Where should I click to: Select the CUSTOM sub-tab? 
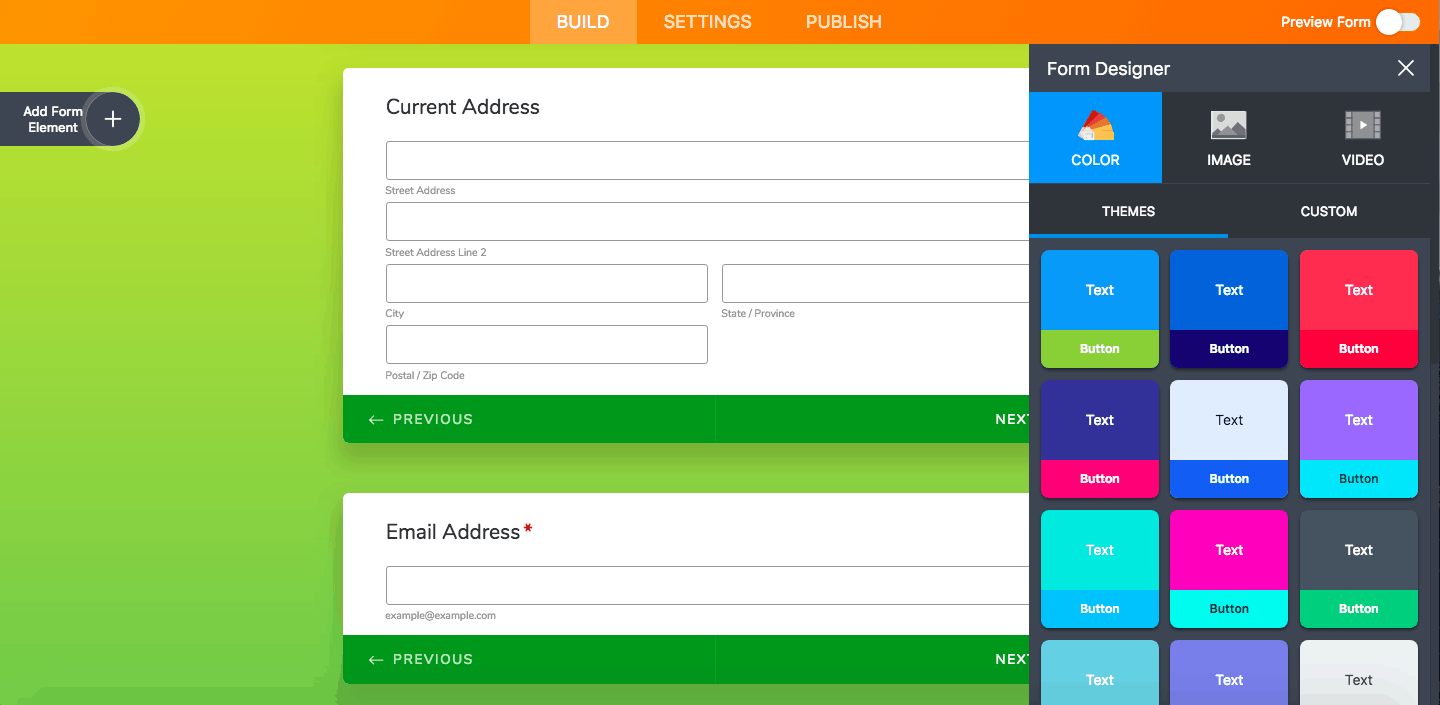click(1329, 211)
